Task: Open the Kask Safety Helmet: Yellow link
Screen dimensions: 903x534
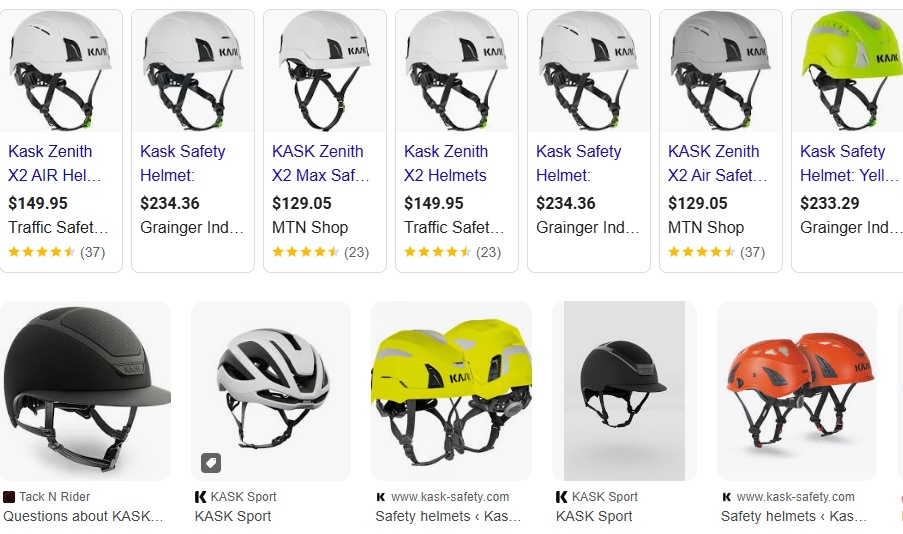Action: tap(843, 163)
